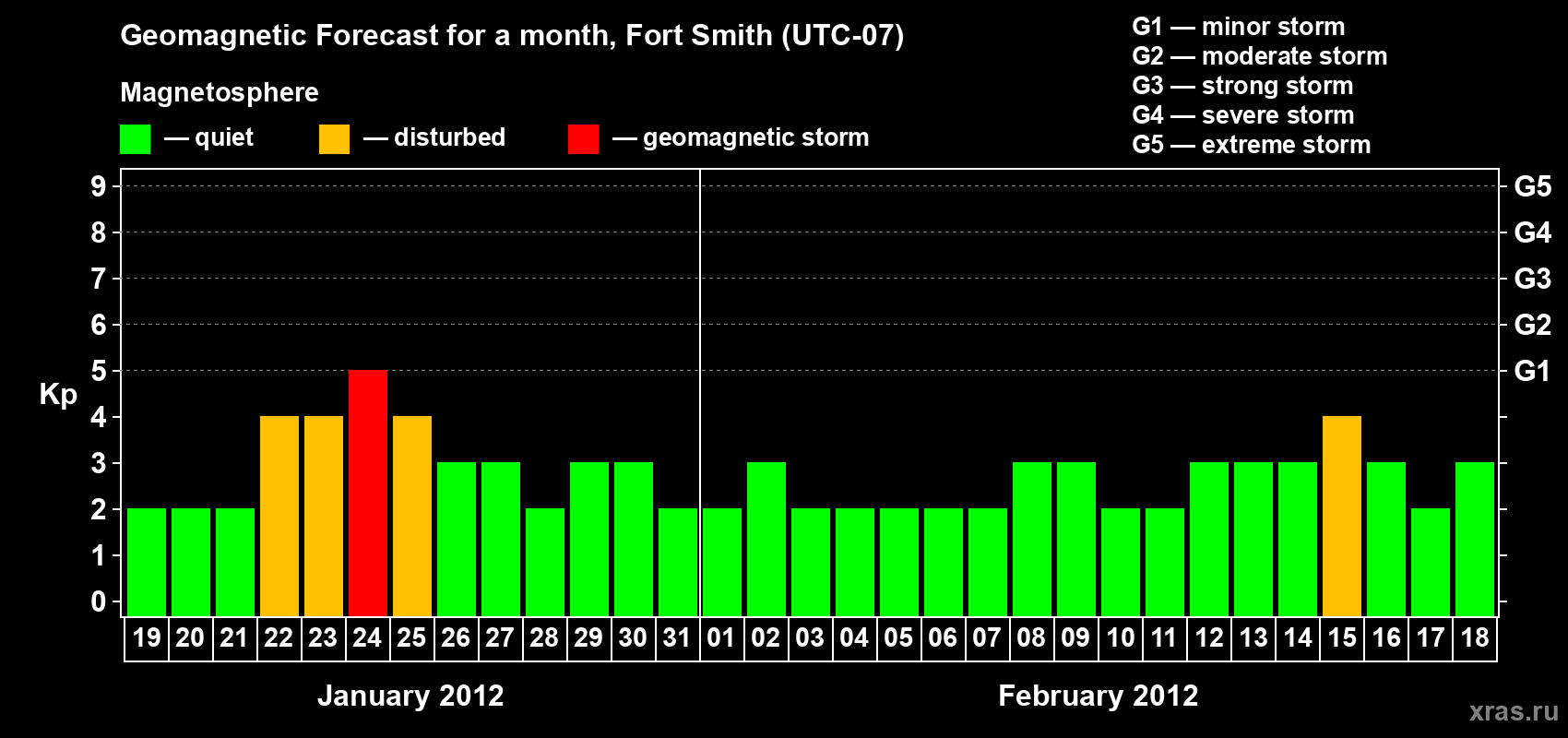Viewport: 1568px width, 738px height.
Task: Click the orange disturbed legend swatch
Action: [334, 139]
